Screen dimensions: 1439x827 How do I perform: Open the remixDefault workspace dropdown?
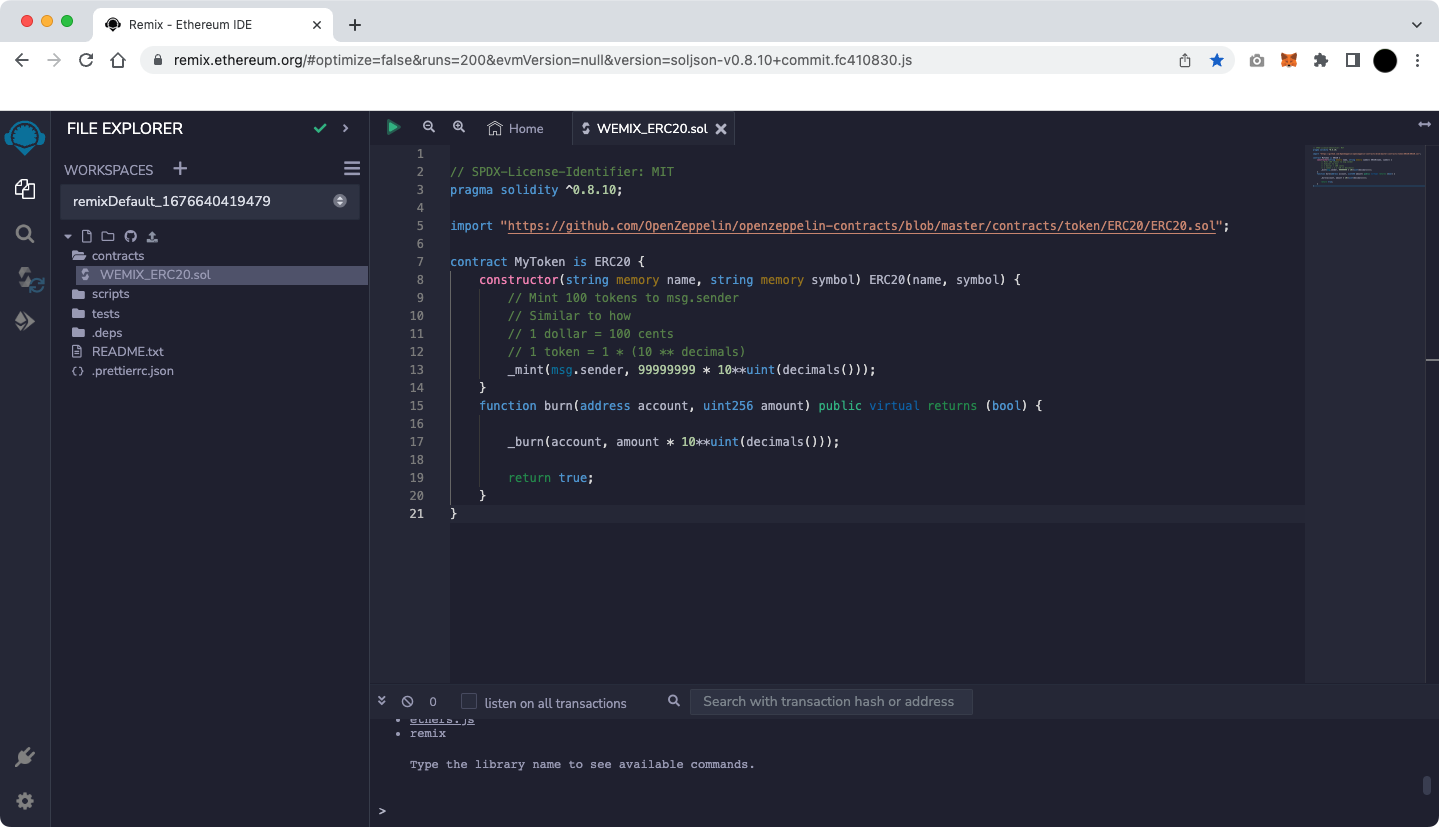(210, 201)
